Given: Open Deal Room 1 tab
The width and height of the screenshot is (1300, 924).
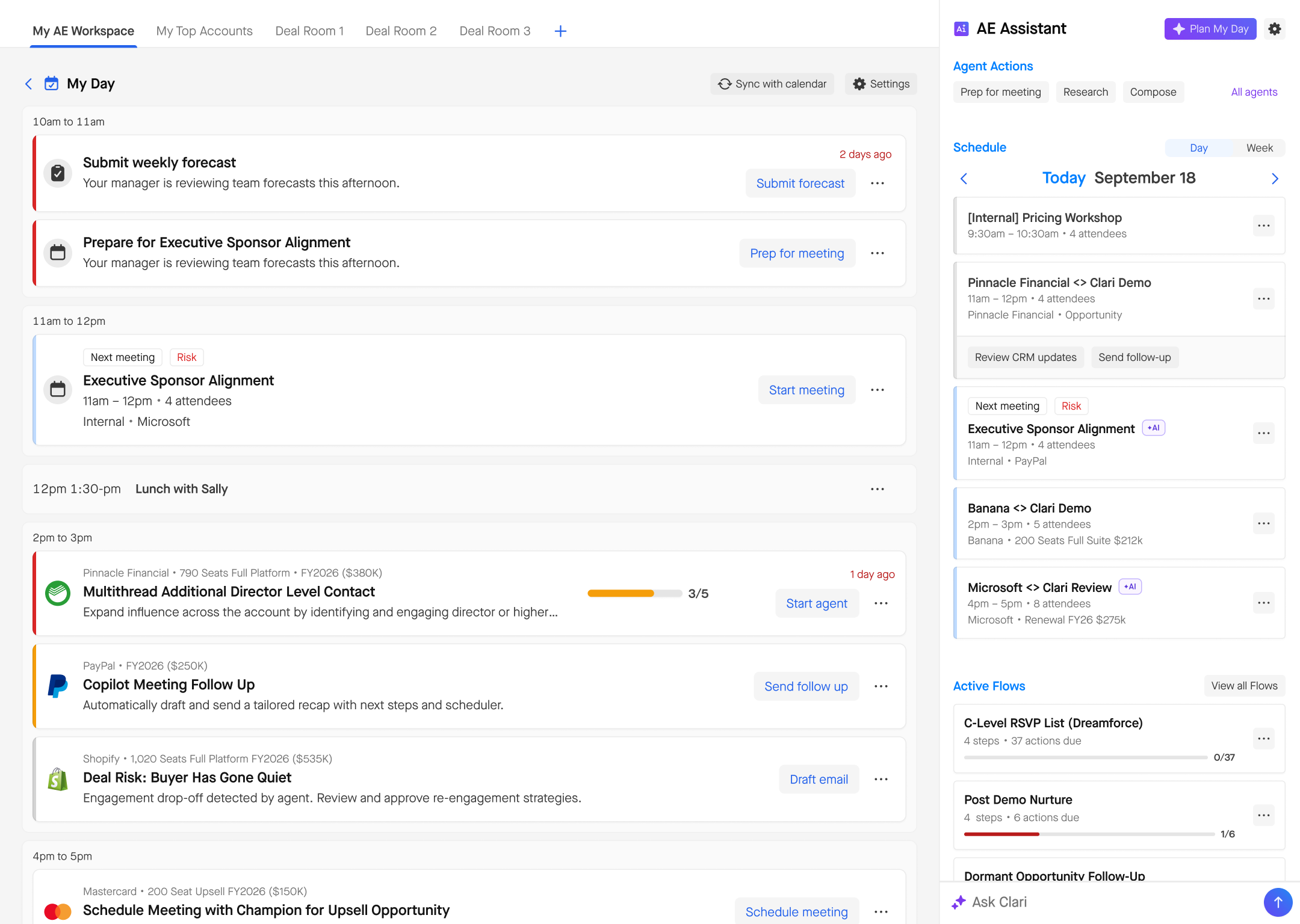Looking at the screenshot, I should click(309, 31).
